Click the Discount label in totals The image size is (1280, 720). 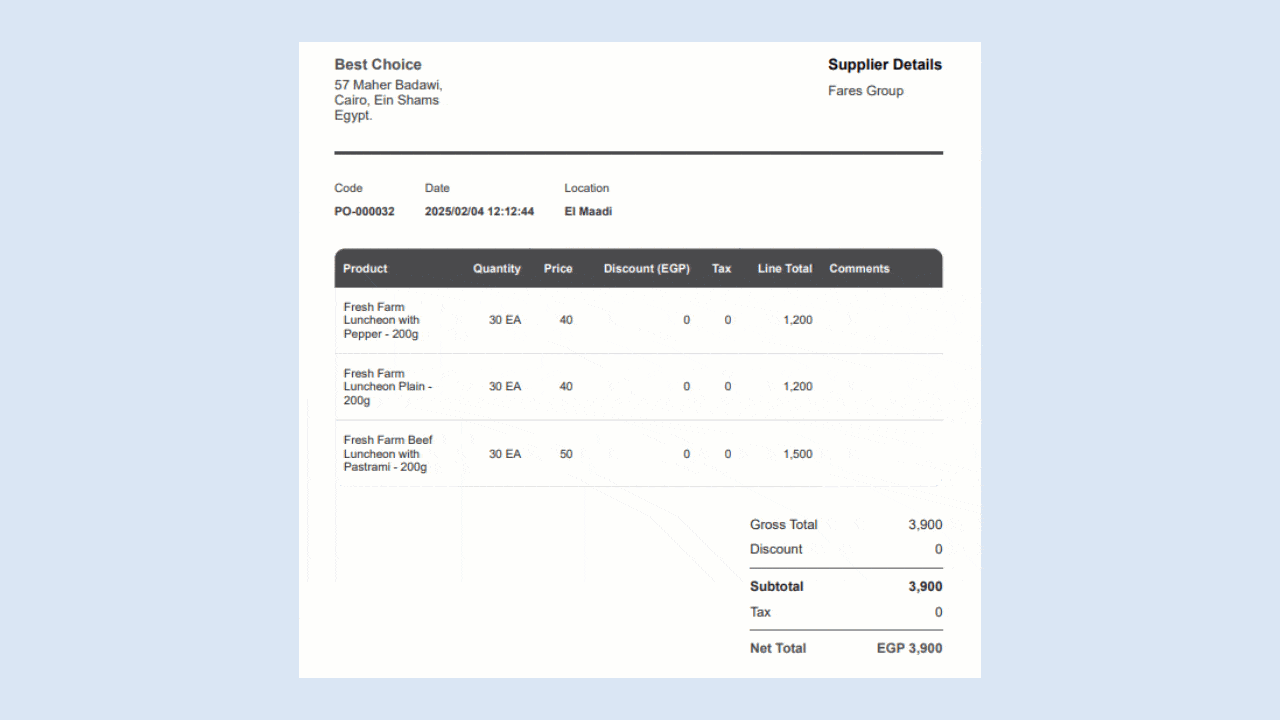pos(776,549)
